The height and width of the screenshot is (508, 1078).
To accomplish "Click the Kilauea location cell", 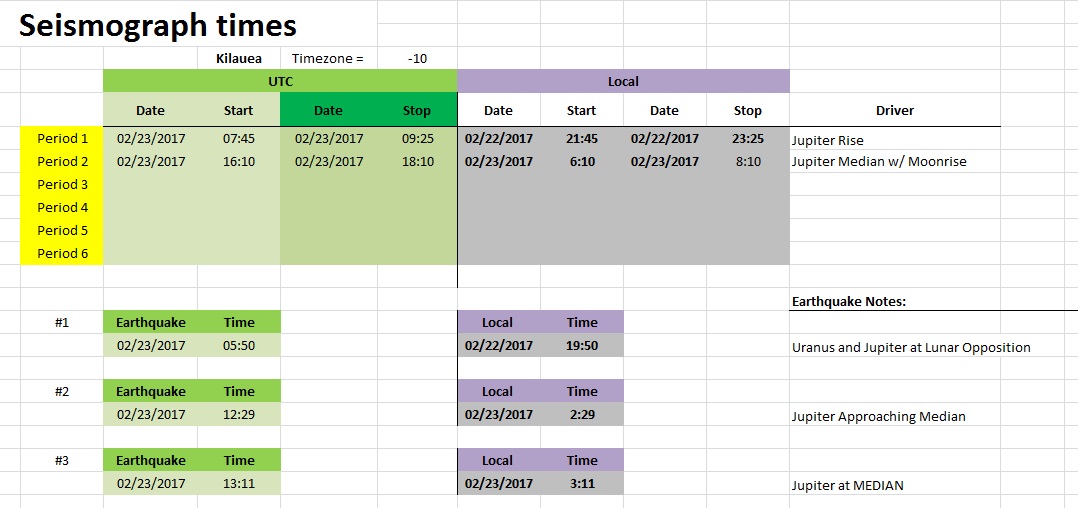I will (x=239, y=58).
